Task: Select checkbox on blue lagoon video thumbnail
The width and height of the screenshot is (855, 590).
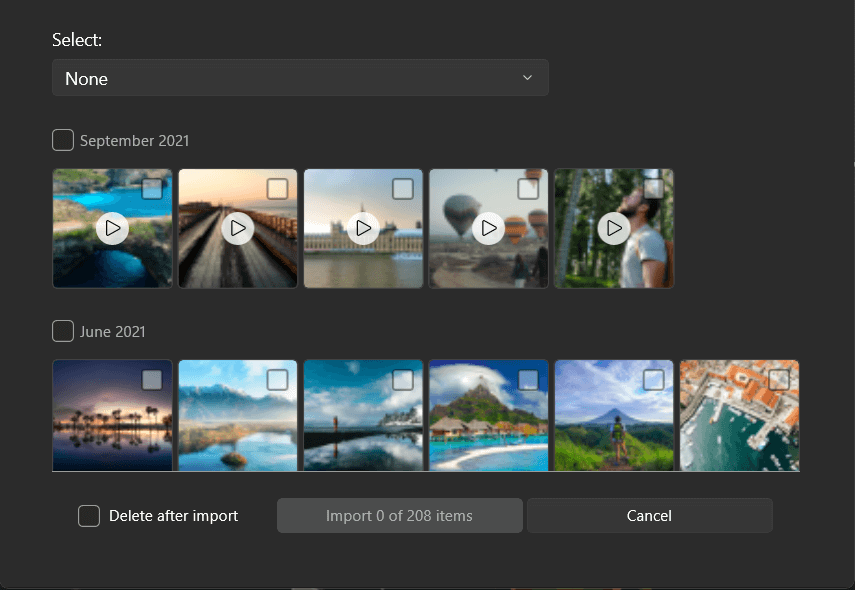Action: click(x=152, y=189)
